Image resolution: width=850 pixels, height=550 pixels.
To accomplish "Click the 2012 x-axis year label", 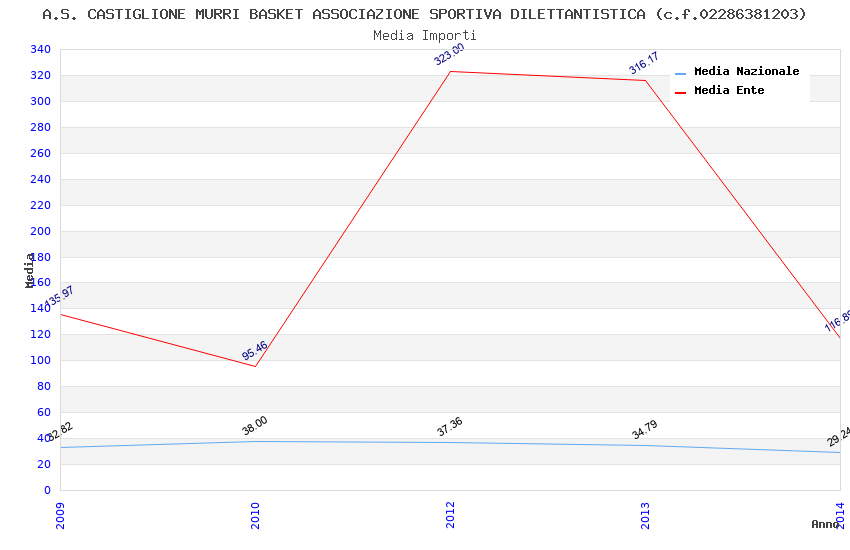I will pyautogui.click(x=450, y=515).
